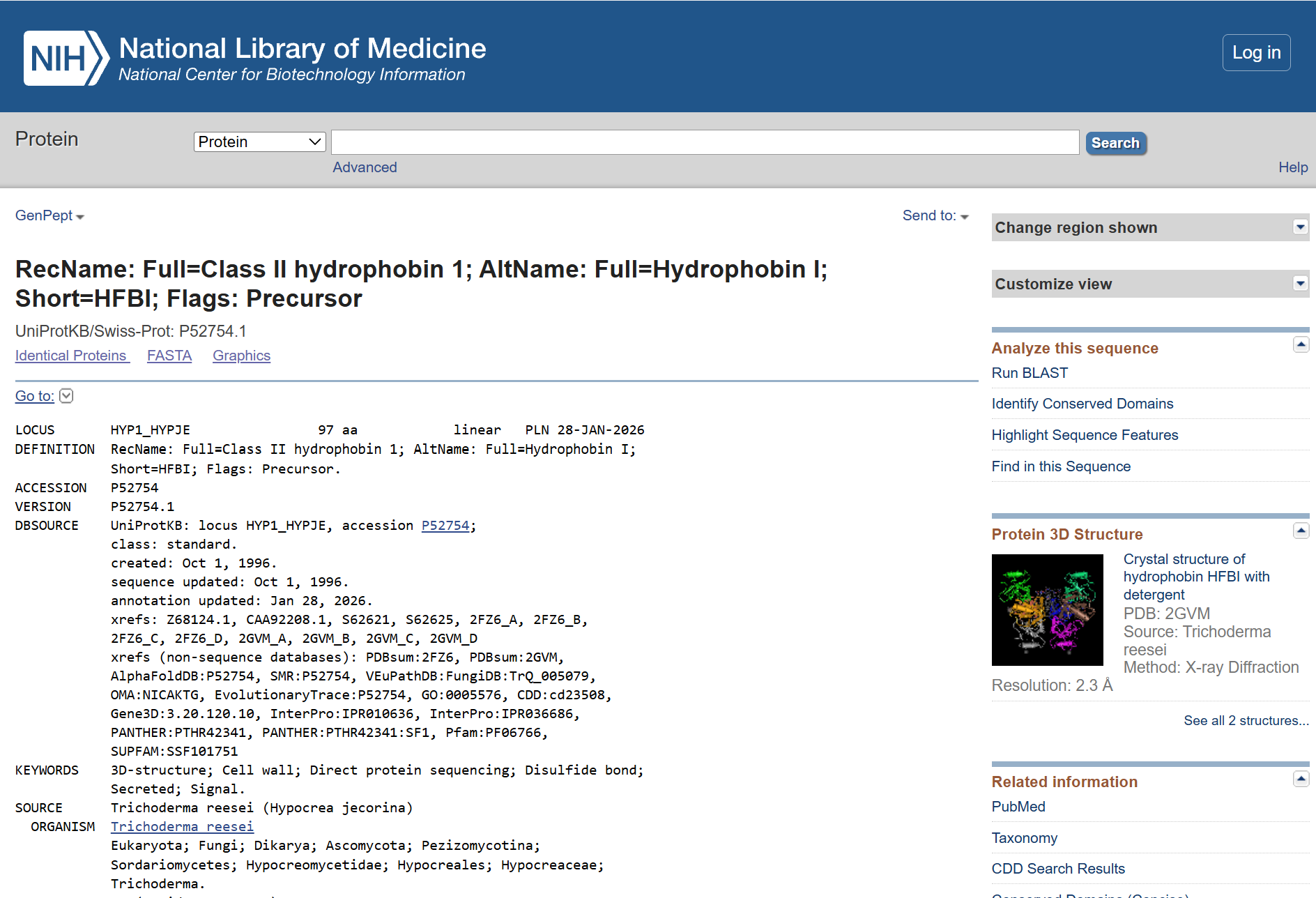Switch to the FASTA view
This screenshot has width=1316, height=898.
pyautogui.click(x=169, y=356)
